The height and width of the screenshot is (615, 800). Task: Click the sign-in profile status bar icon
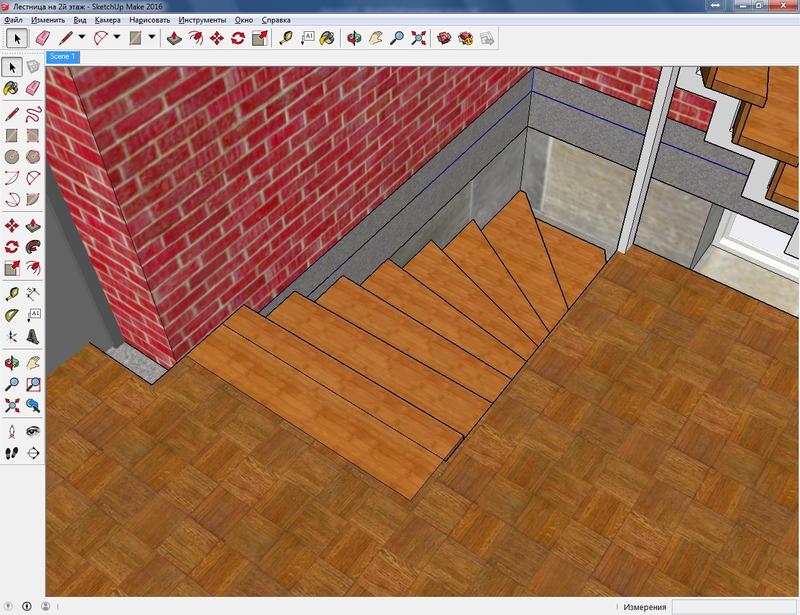(45, 606)
